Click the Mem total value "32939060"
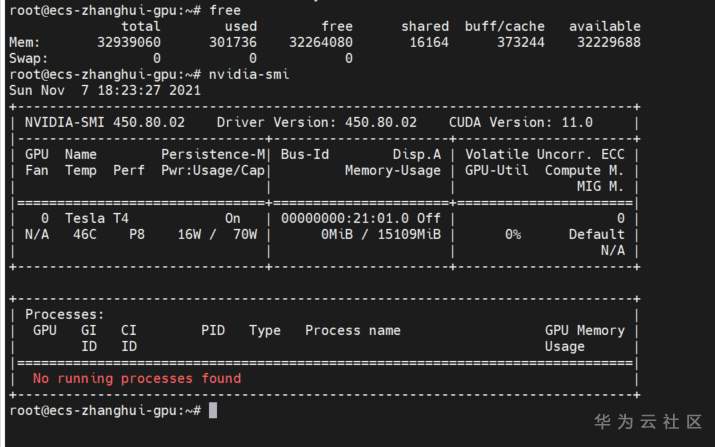The width and height of the screenshot is (715, 447). point(129,42)
